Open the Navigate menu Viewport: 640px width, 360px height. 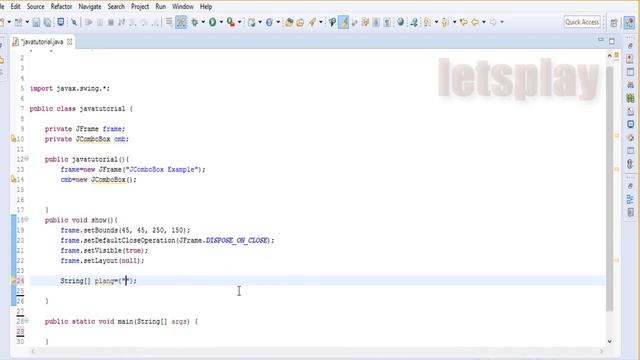[90, 7]
